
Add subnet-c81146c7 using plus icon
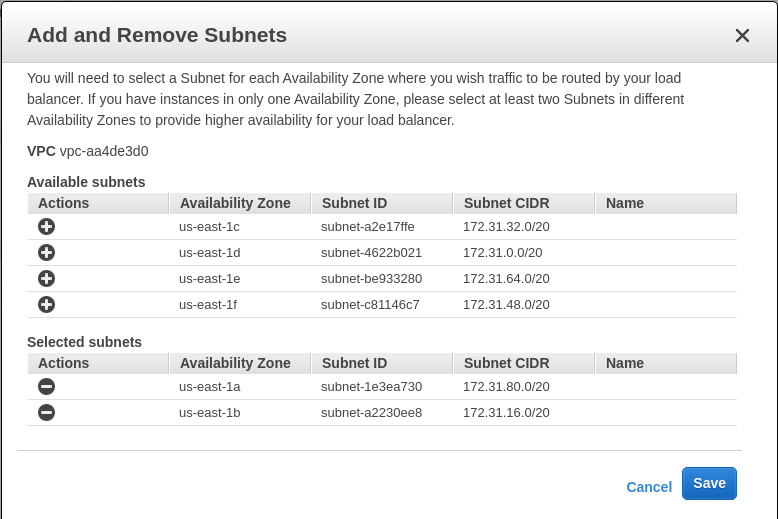pos(46,305)
